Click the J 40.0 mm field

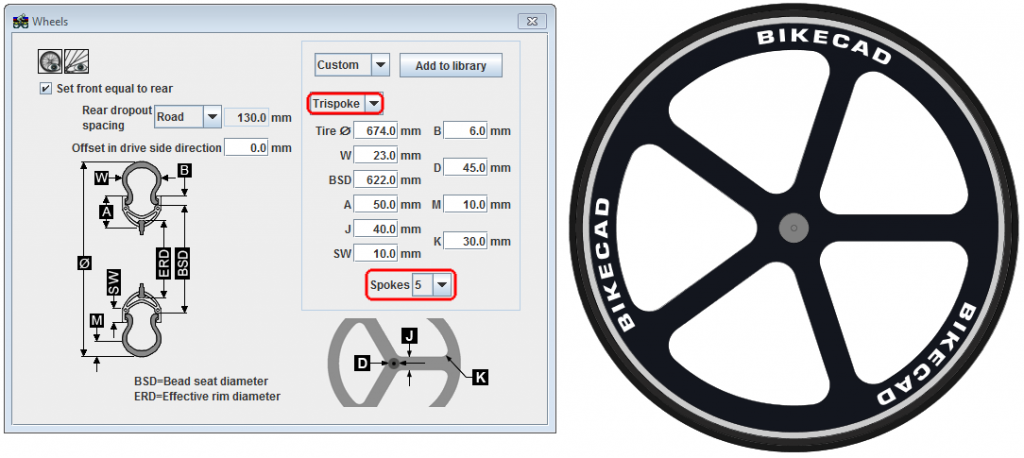pyautogui.click(x=378, y=229)
